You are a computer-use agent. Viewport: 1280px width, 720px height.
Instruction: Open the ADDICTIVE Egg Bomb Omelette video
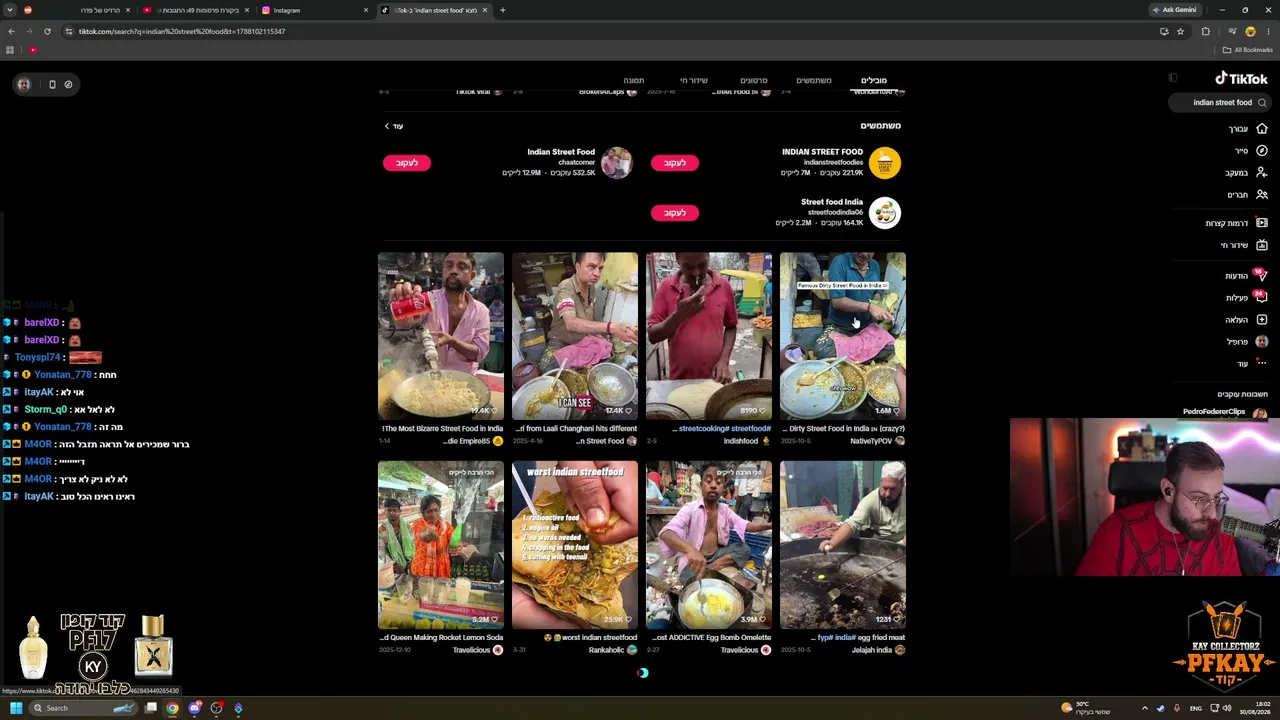coord(709,545)
